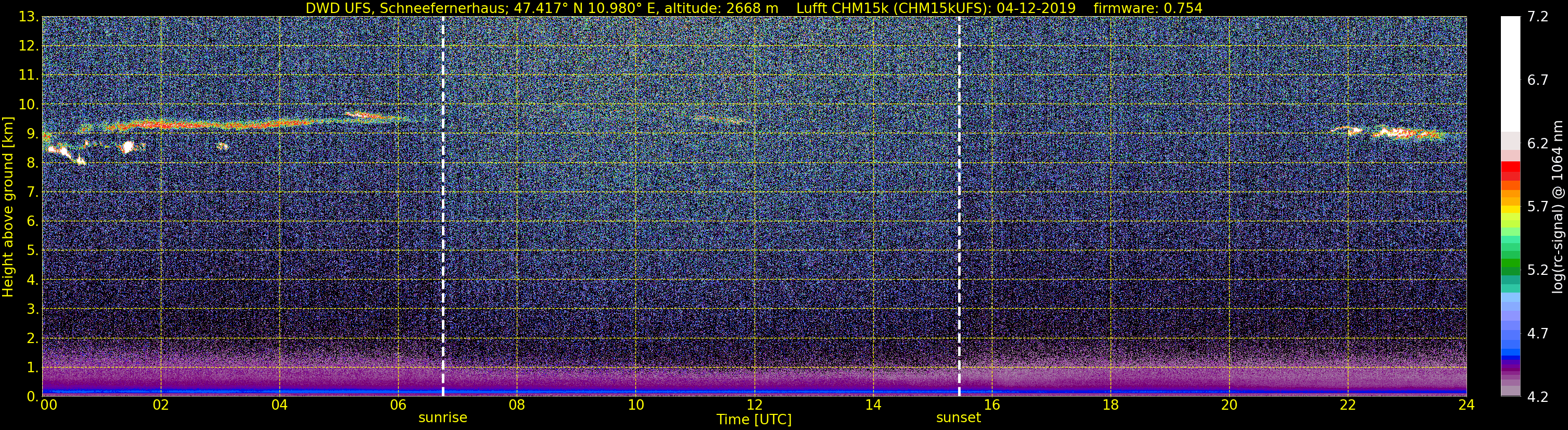Click height axis tick label 2.
This screenshot has height=430, width=1568.
tap(32, 339)
